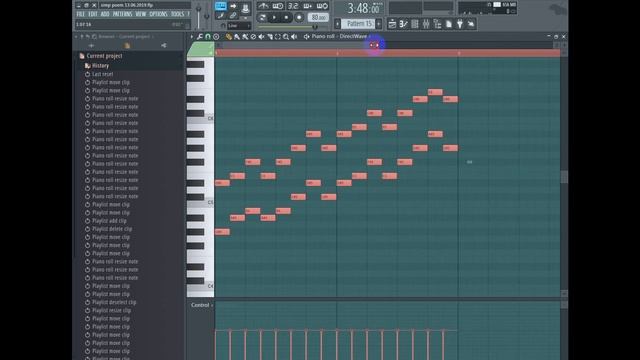
Task: Add a new pattern with plus button
Action: tap(379, 24)
